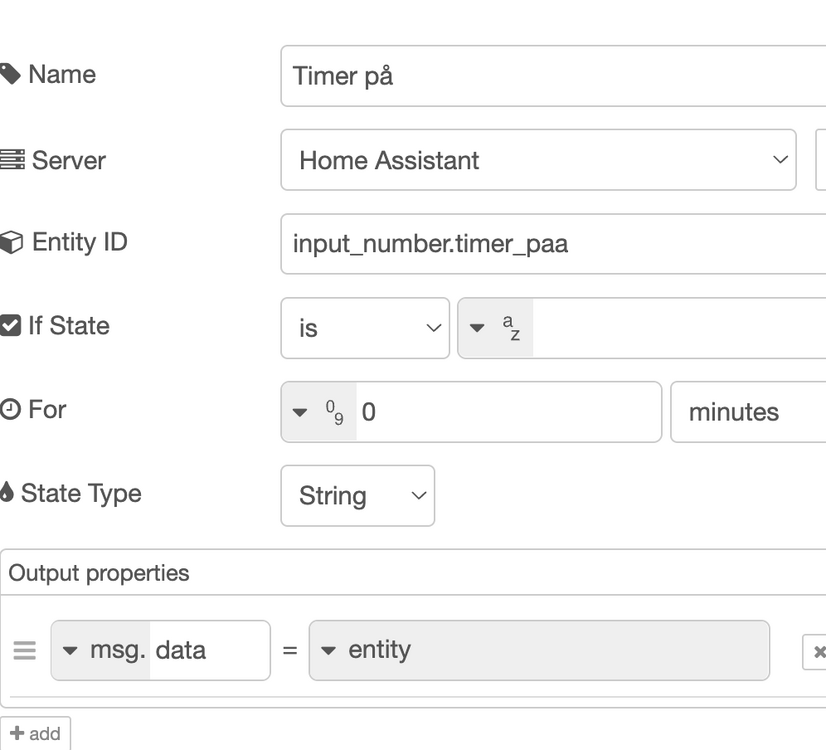
Task: Click the For duration value field
Action: pyautogui.click(x=507, y=412)
